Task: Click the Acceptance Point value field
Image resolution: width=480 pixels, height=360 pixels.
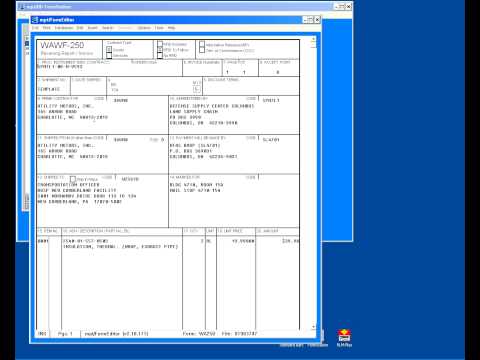Action: coord(279,72)
